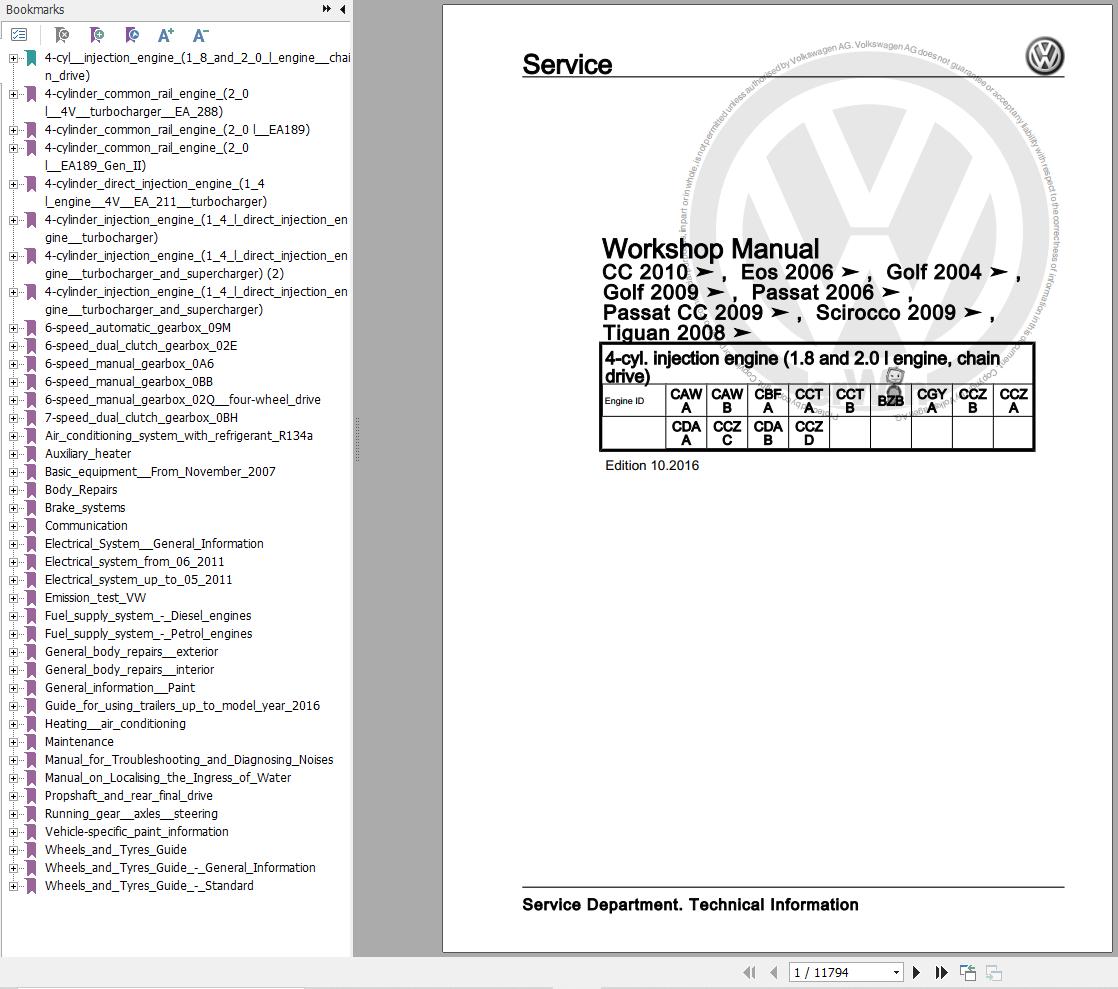This screenshot has width=1118, height=989.
Task: Increase bookmark text size with A+
Action: pyautogui.click(x=166, y=34)
